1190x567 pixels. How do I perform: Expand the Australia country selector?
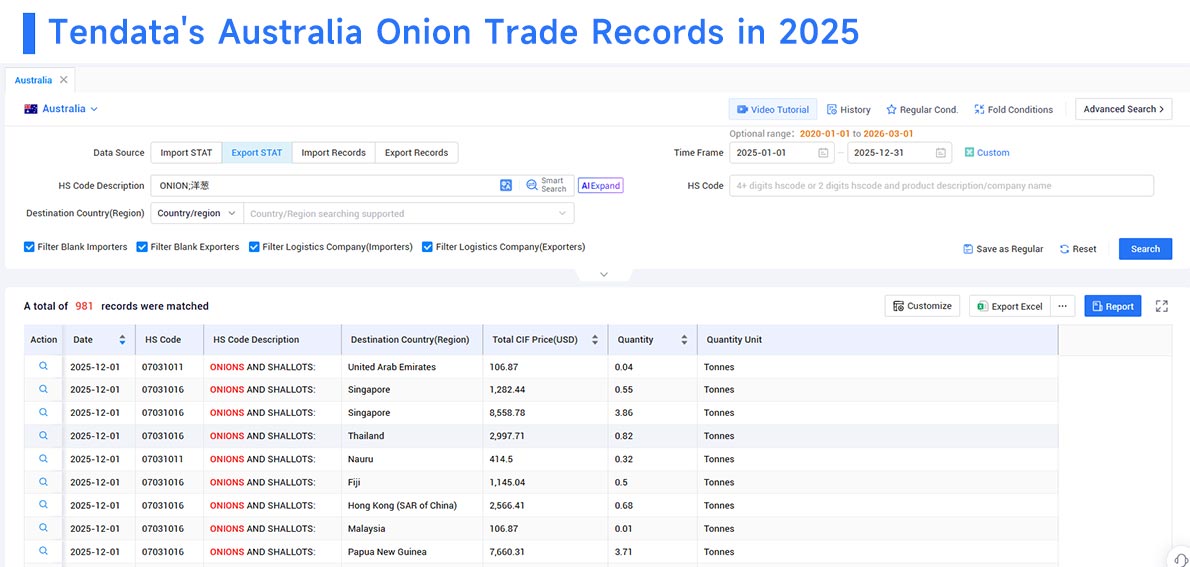[x=61, y=109]
